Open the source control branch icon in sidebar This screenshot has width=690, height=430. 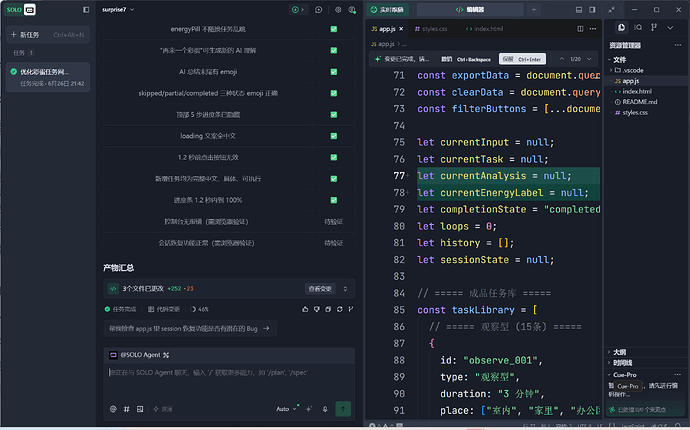(654, 27)
